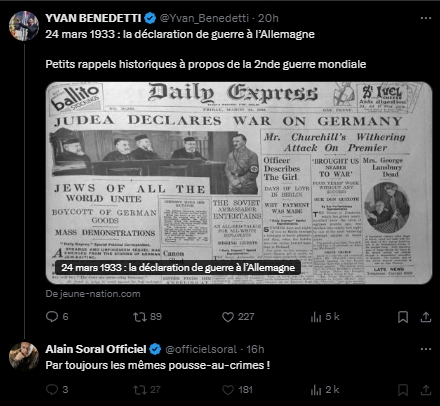Reply to Yvan Benedetti's post

click(x=57, y=316)
